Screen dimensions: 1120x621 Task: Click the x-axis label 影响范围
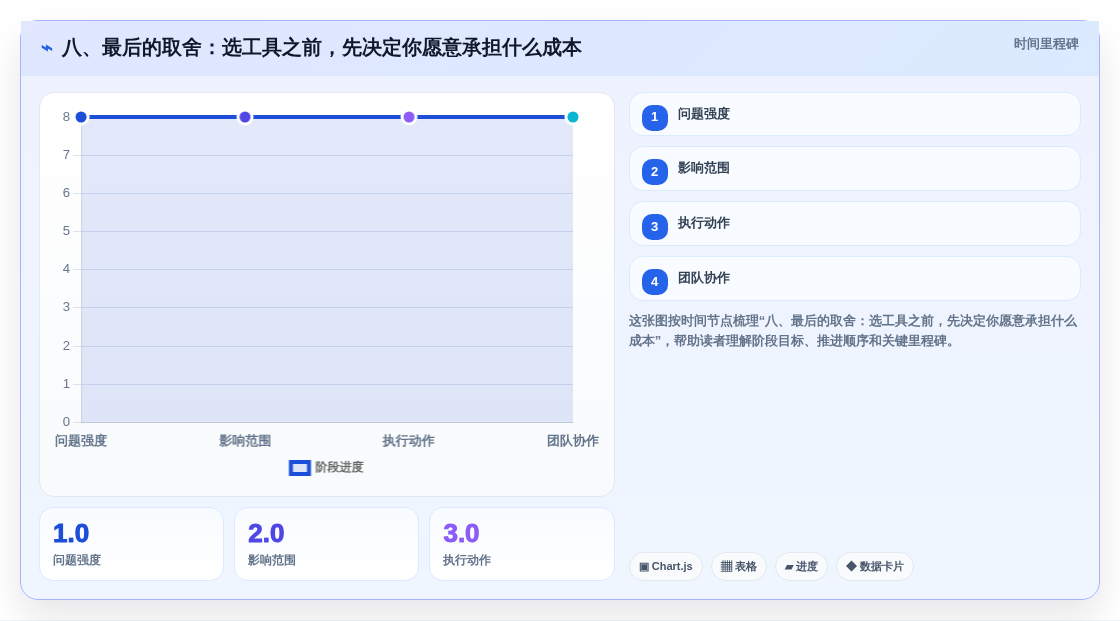pyautogui.click(x=245, y=441)
